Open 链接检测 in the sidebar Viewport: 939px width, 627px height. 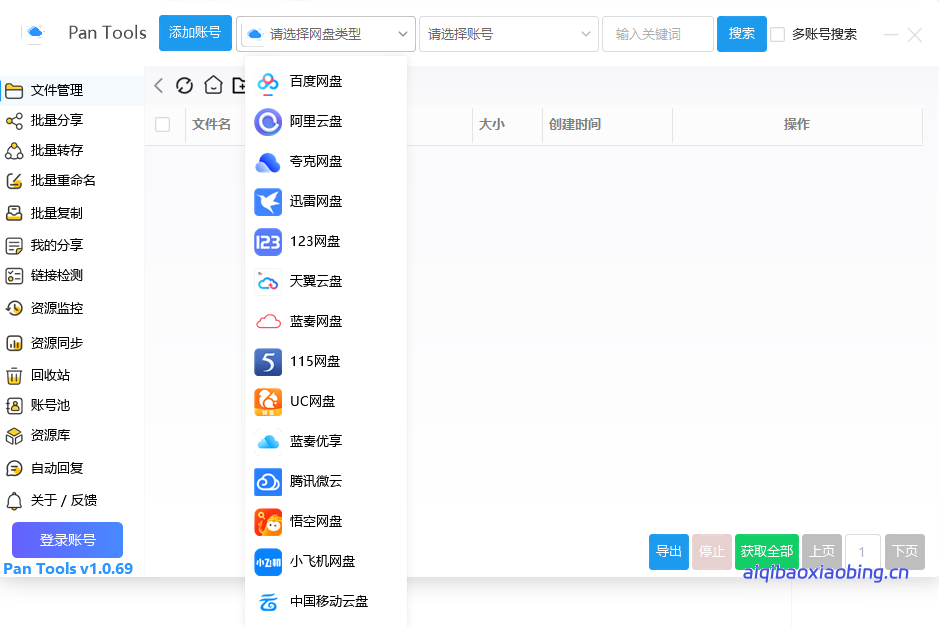tap(57, 276)
